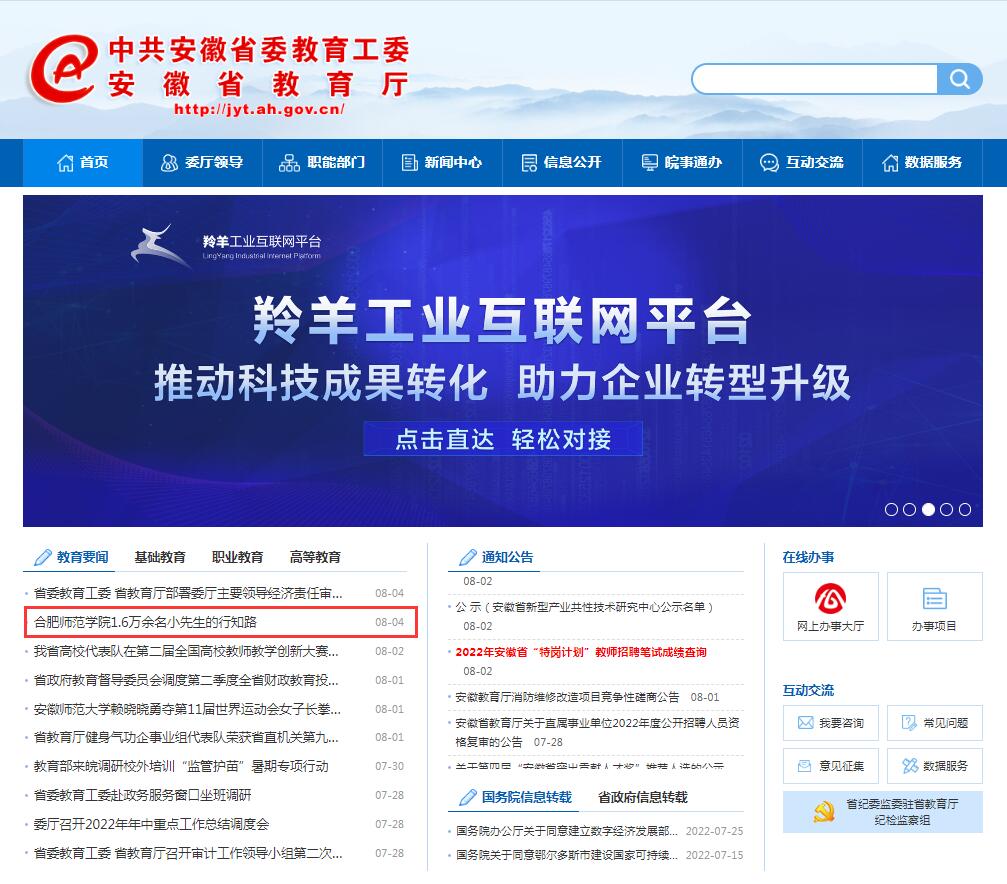Open 特岗计划 exam results link
This screenshot has height=884, width=1007.
(580, 652)
